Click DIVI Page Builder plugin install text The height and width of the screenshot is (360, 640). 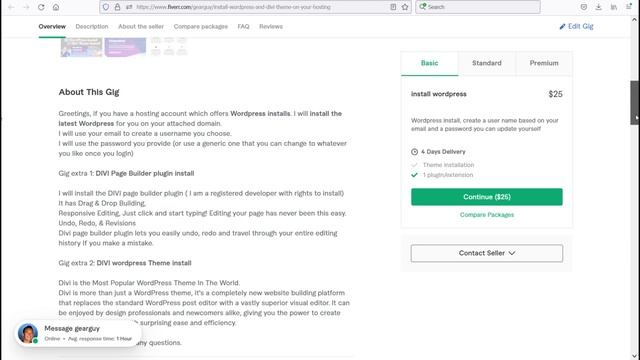[145, 173]
